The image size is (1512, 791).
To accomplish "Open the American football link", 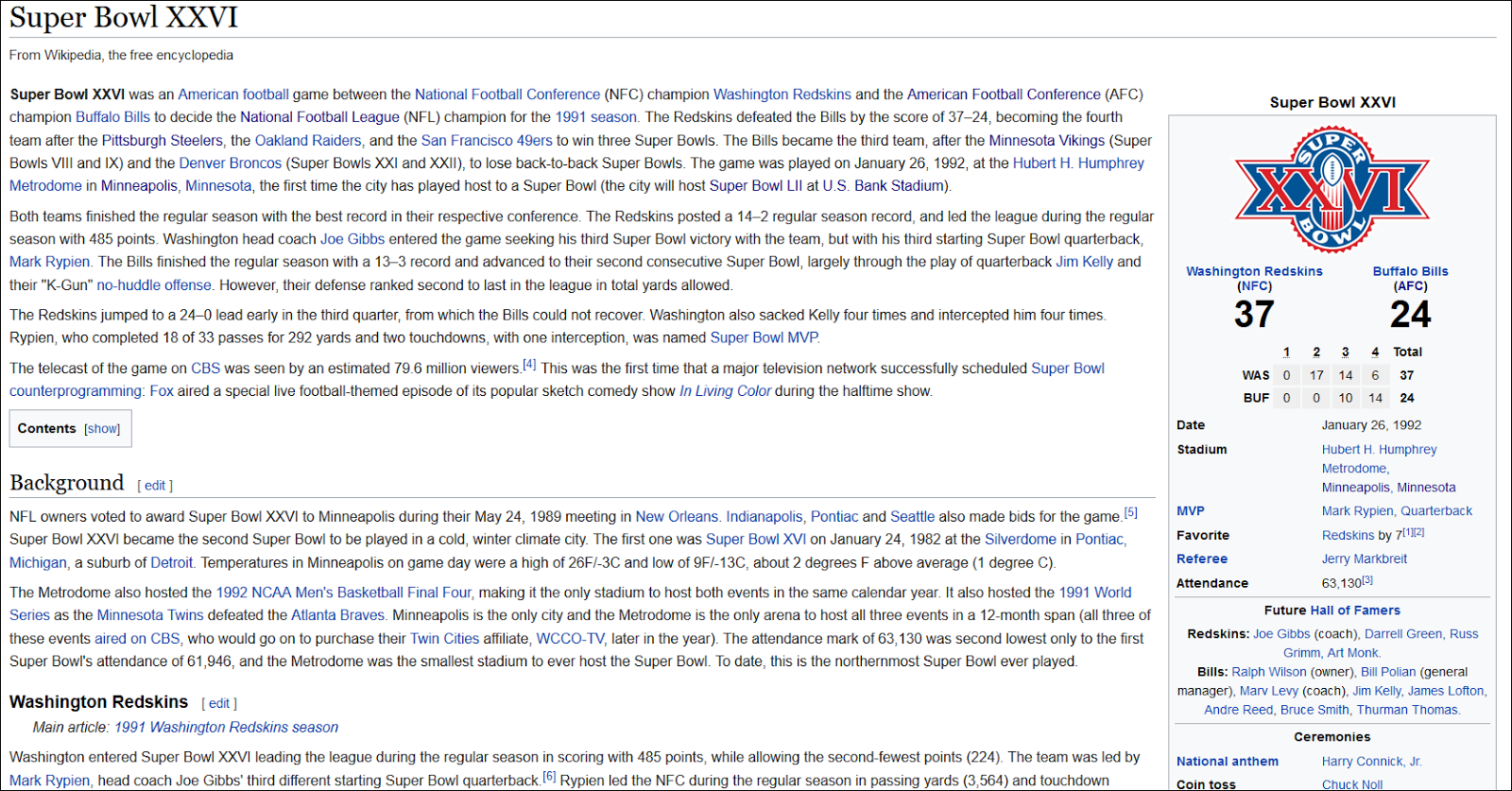I will click(x=233, y=95).
